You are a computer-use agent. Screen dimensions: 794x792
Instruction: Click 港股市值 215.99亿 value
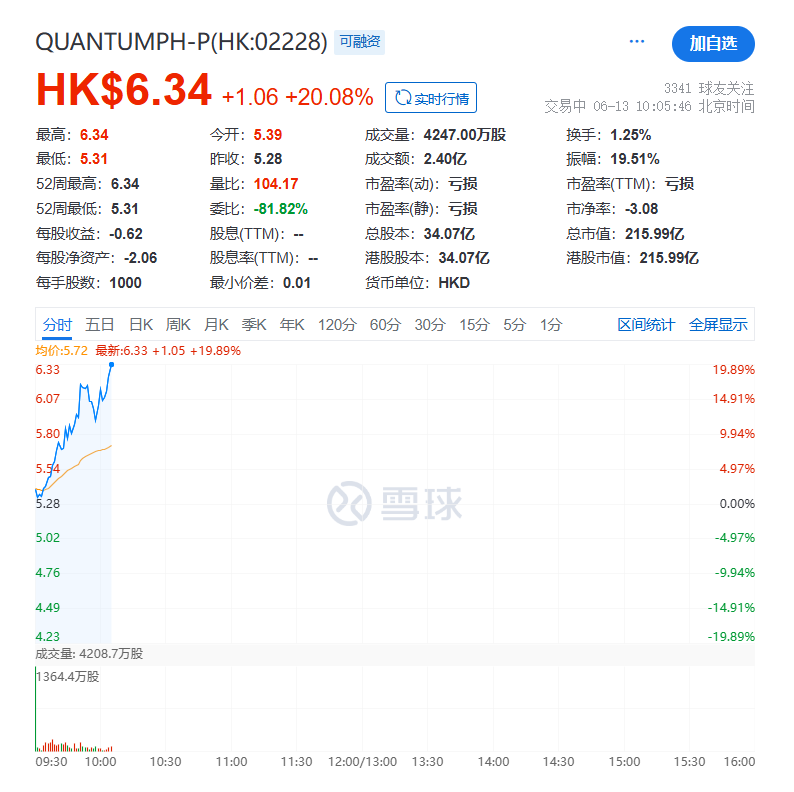click(x=669, y=258)
